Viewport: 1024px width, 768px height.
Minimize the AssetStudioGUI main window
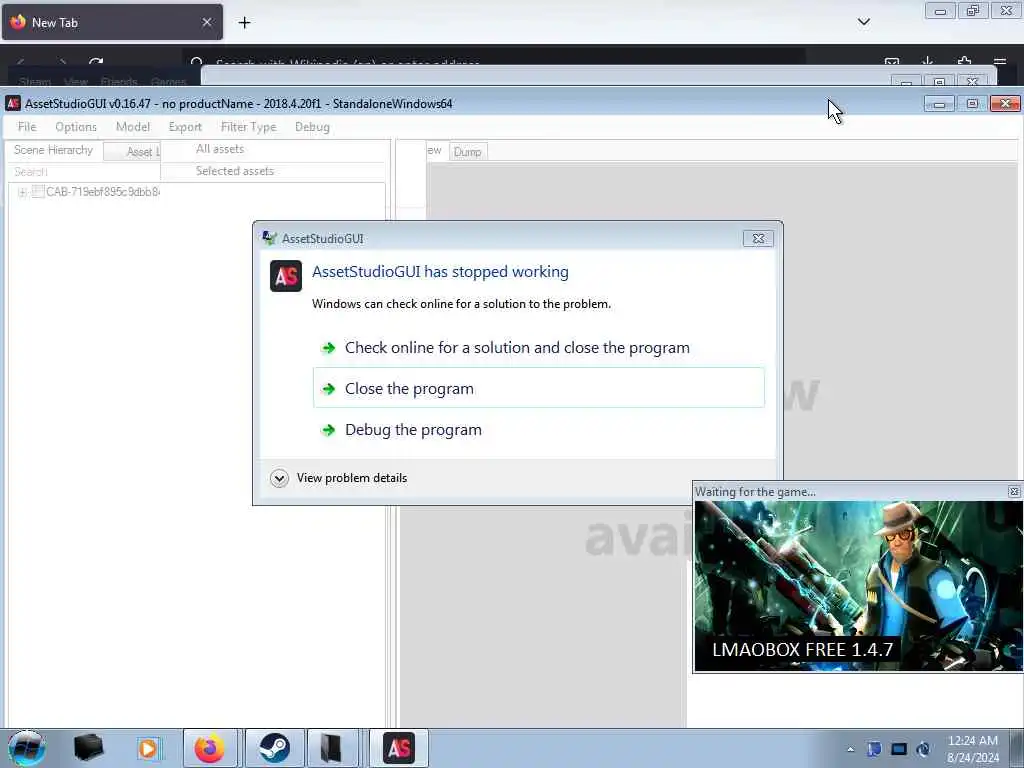(x=939, y=103)
